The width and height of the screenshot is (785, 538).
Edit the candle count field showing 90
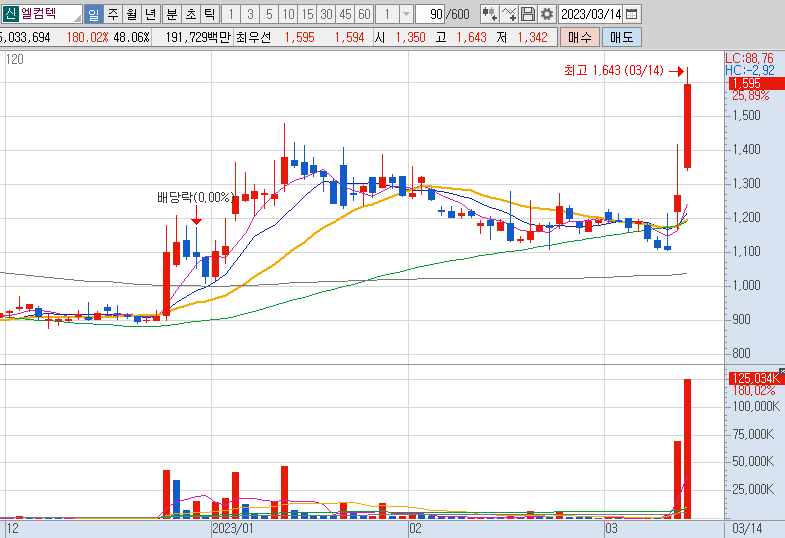click(x=430, y=14)
